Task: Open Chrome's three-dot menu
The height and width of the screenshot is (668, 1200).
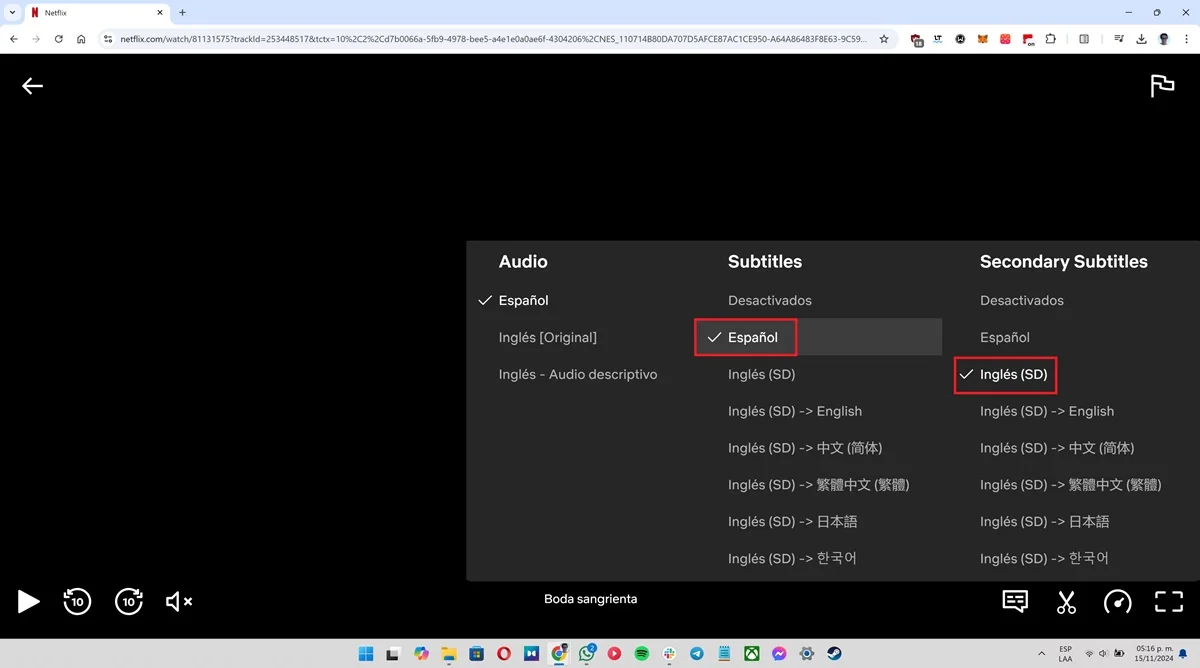Action: tap(1186, 39)
